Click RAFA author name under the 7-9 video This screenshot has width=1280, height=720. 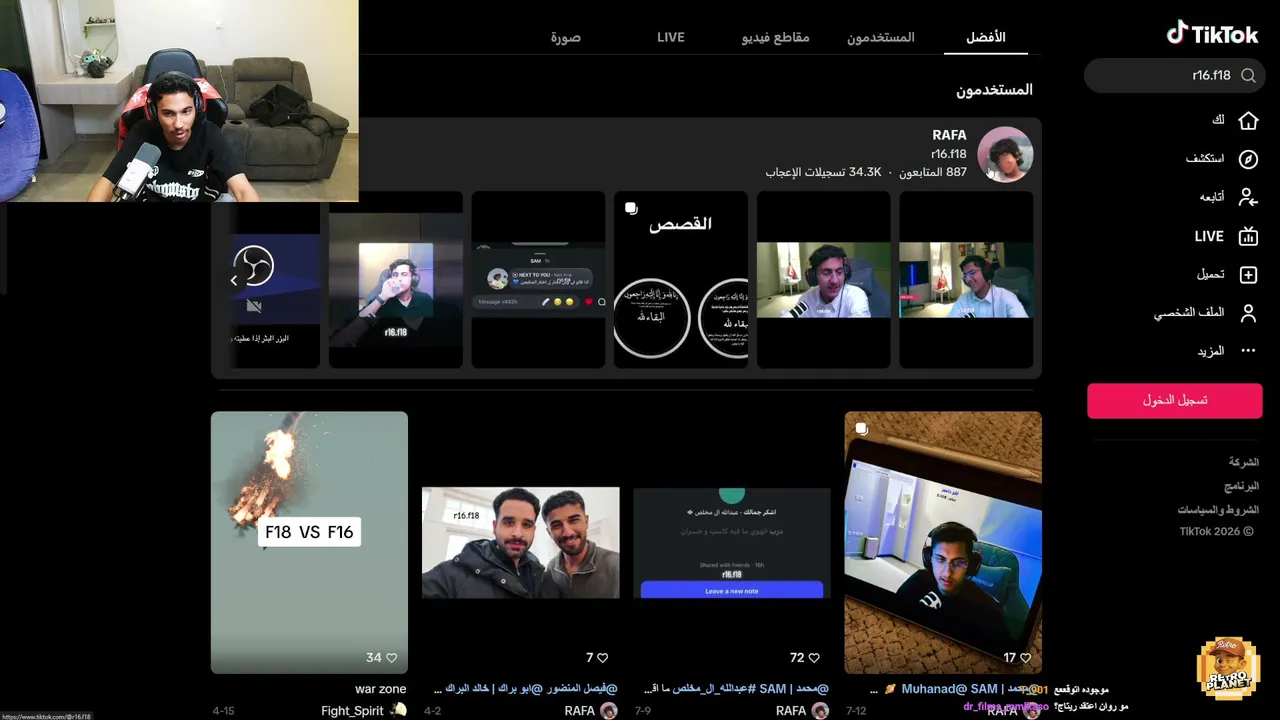pos(791,711)
